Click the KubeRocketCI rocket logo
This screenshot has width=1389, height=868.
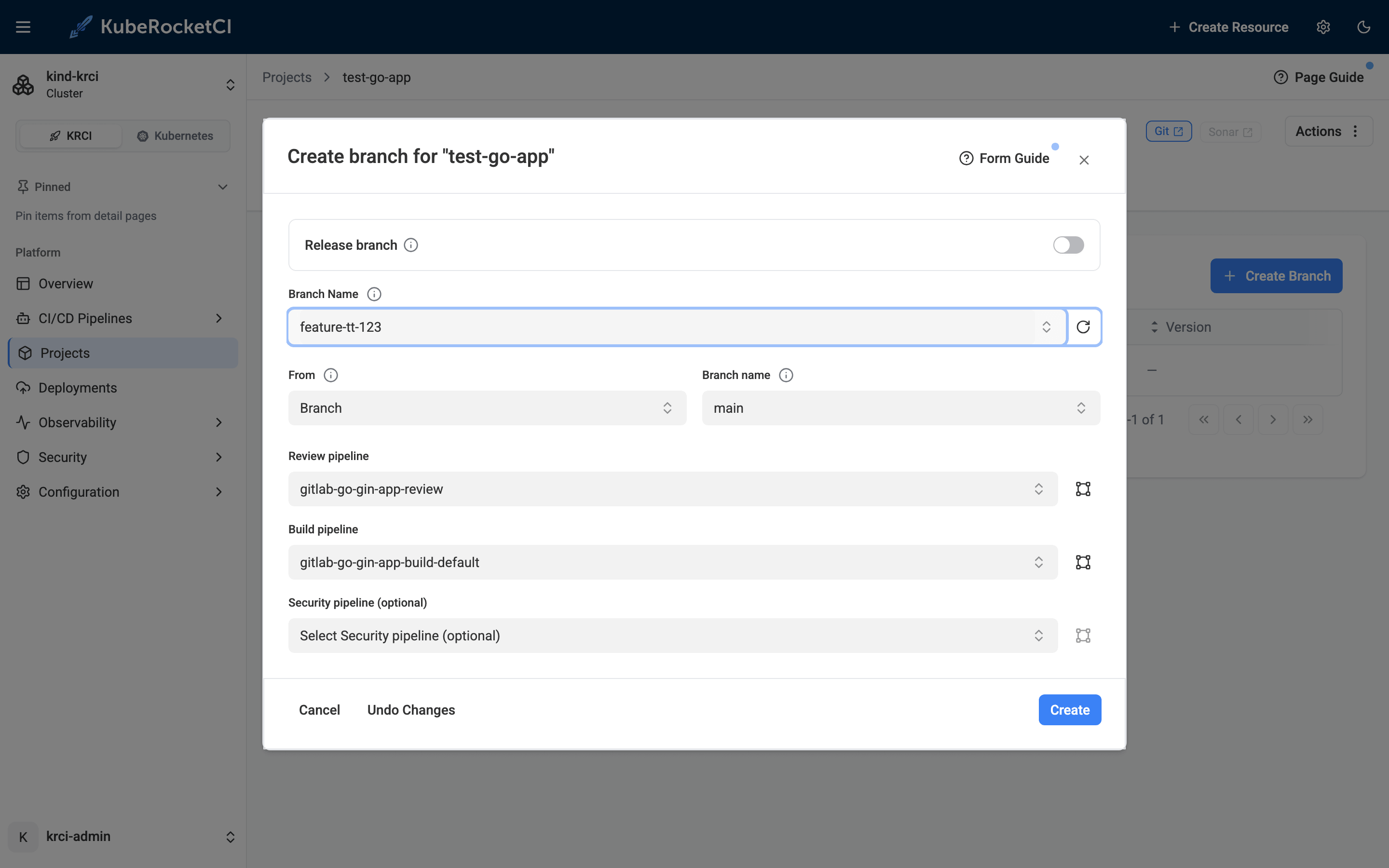click(81, 27)
